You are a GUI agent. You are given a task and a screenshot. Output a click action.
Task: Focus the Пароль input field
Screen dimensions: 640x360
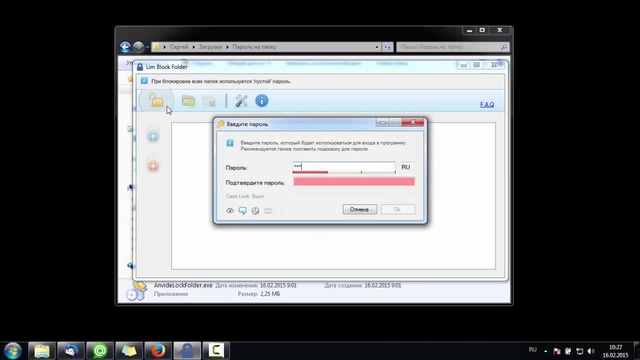click(344, 166)
